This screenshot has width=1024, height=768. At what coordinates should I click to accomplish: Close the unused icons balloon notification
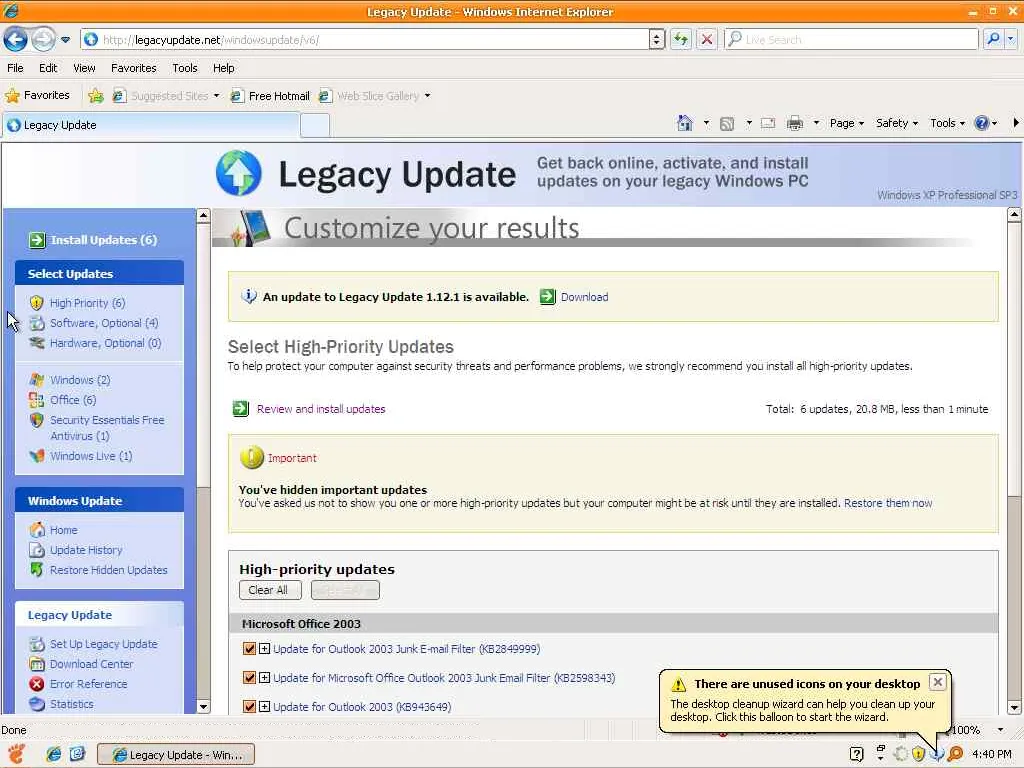[938, 682]
